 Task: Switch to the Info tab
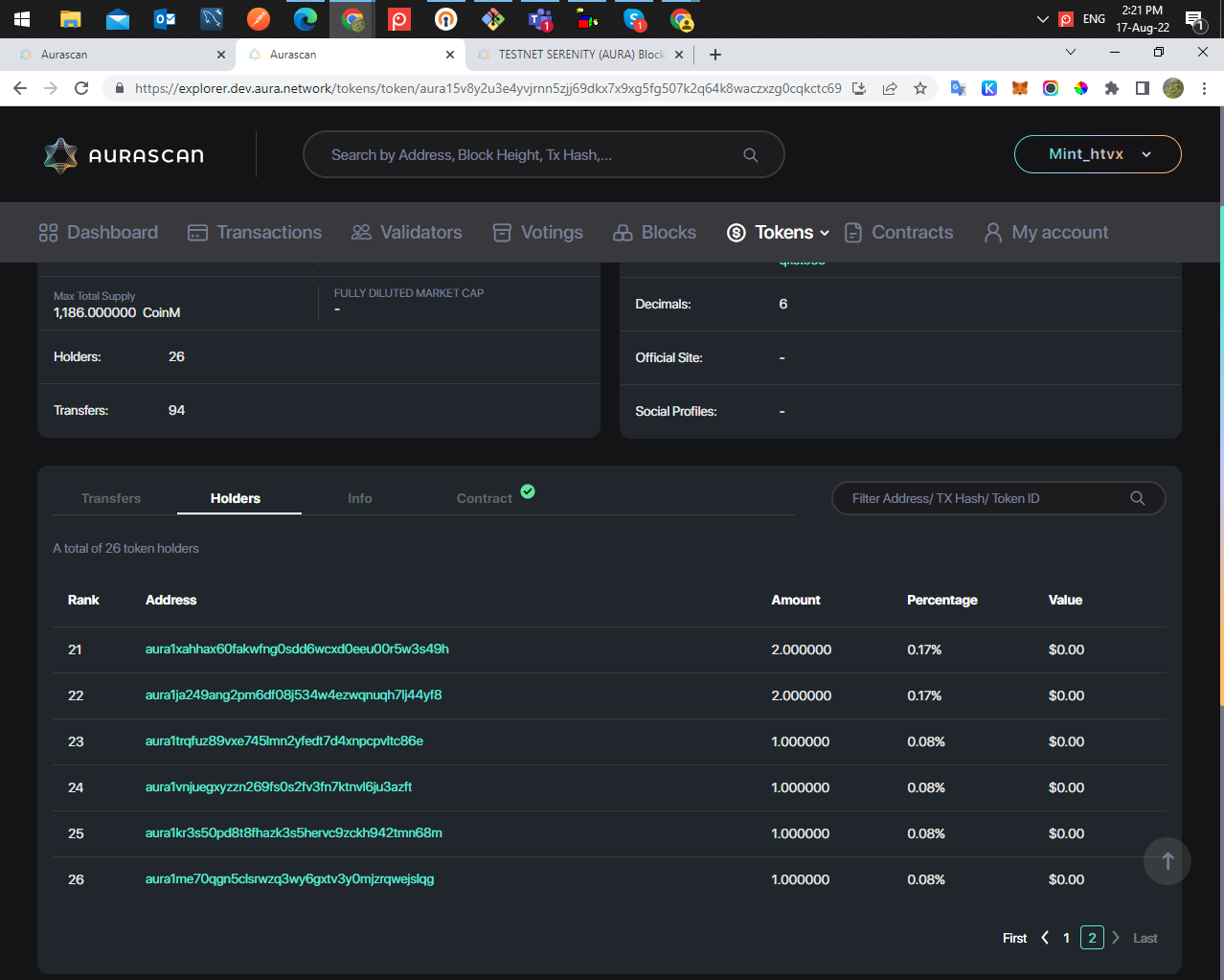pyautogui.click(x=359, y=498)
